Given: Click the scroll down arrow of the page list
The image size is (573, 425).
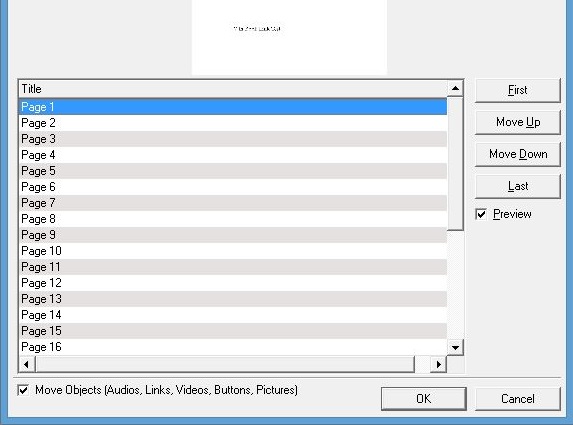Looking at the screenshot, I should tap(455, 348).
